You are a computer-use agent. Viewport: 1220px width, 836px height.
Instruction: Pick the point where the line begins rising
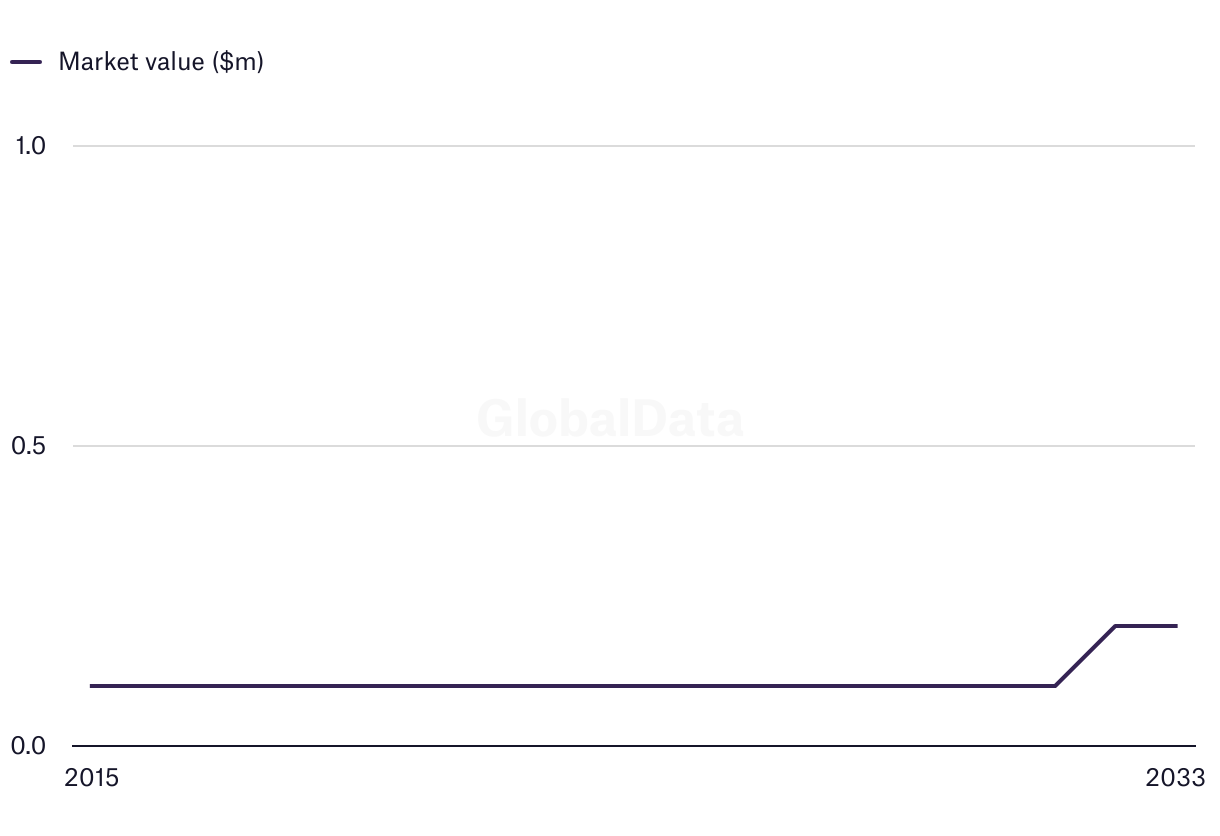click(x=1055, y=686)
